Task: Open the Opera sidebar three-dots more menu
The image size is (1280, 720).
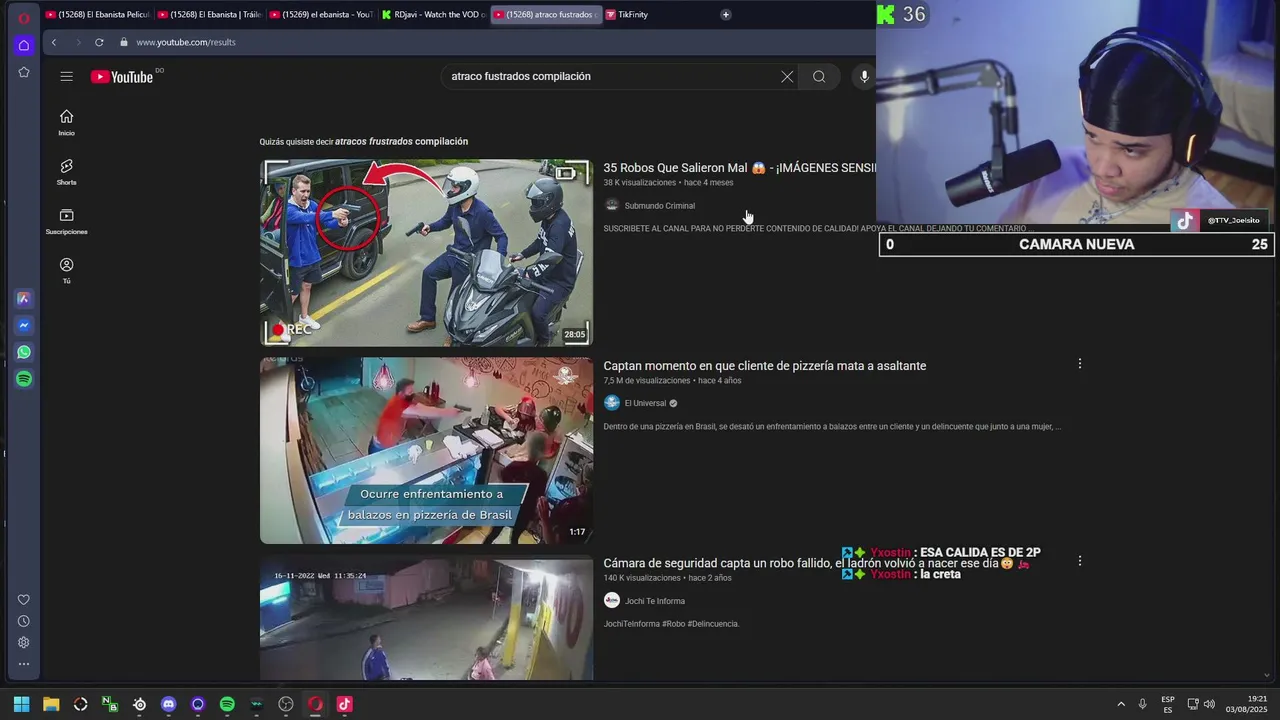Action: [x=24, y=664]
